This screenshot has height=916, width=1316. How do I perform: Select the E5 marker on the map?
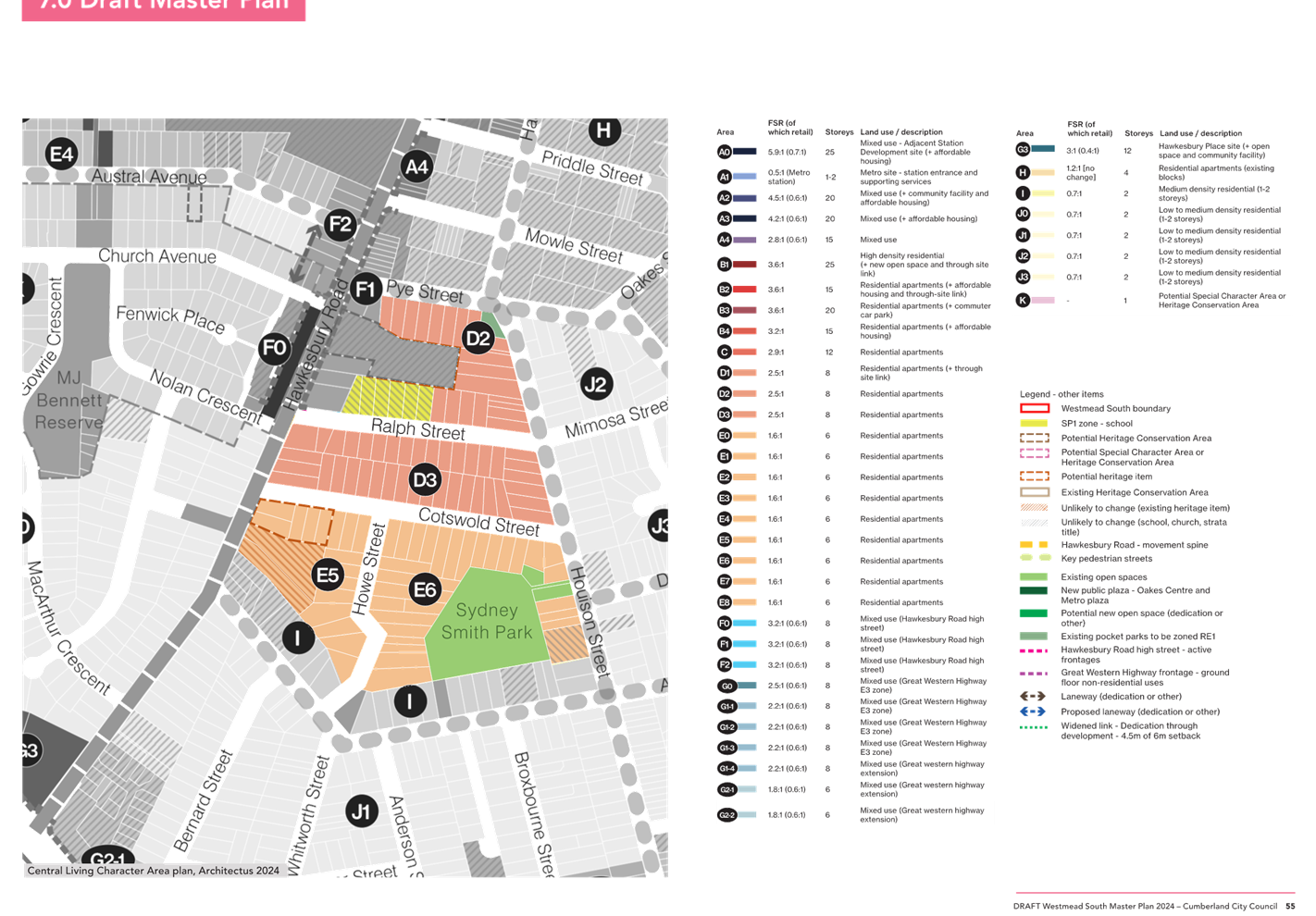point(327,576)
